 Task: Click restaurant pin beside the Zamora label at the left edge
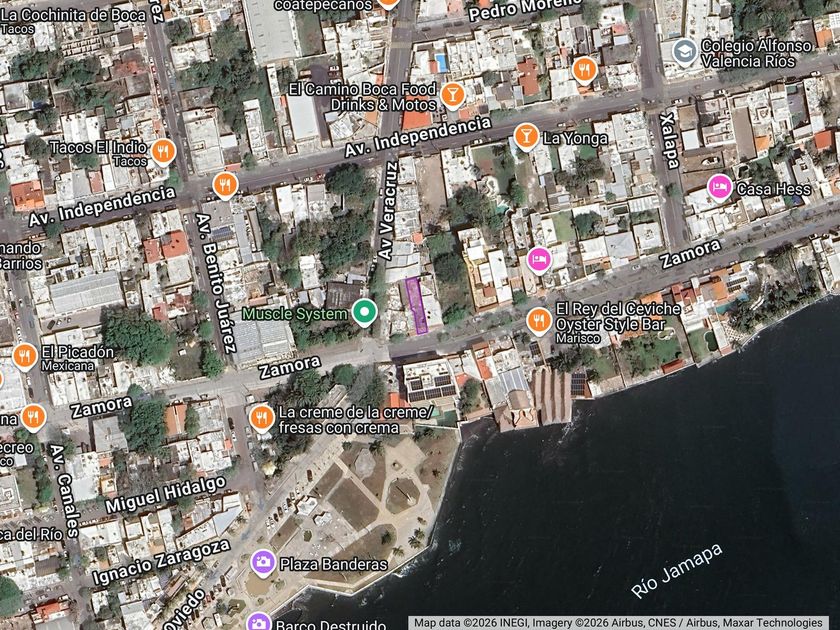click(x=33, y=417)
